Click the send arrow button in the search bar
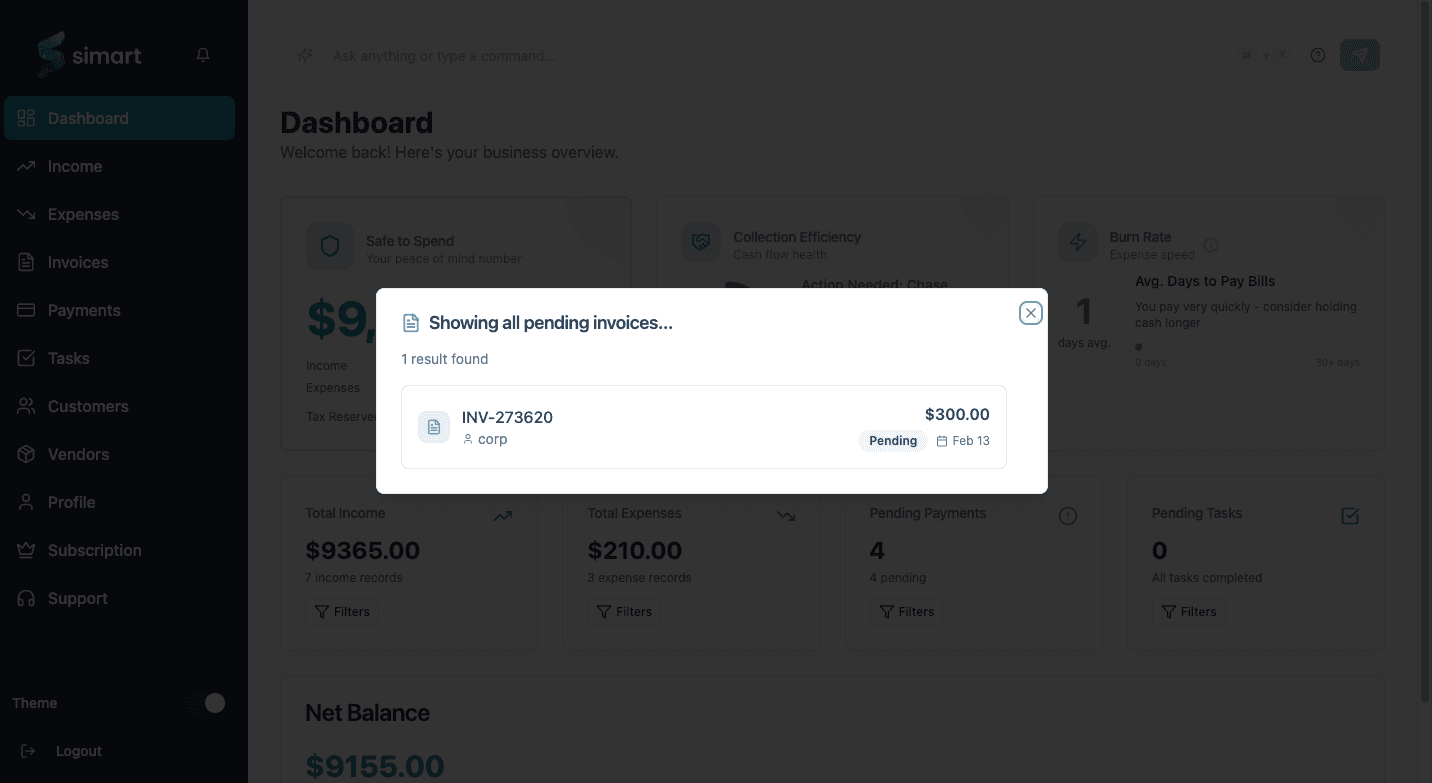 click(1360, 55)
